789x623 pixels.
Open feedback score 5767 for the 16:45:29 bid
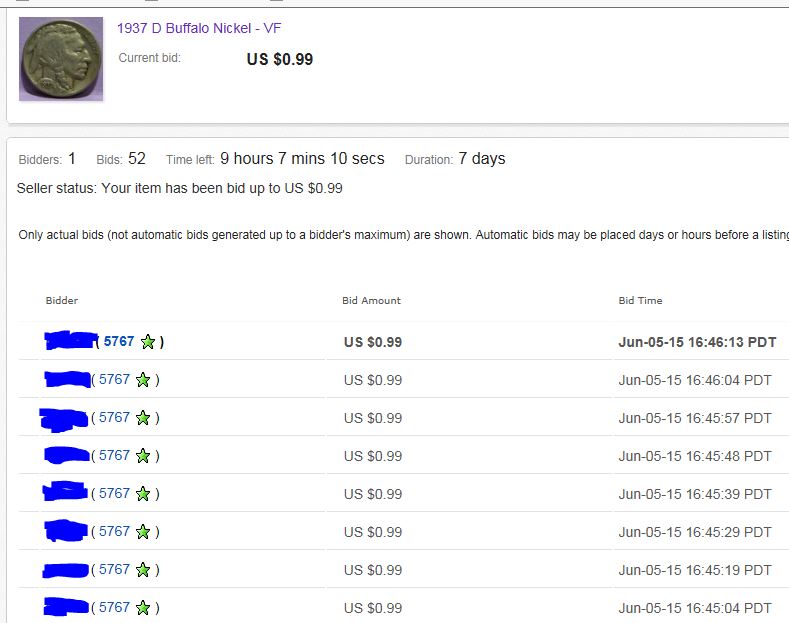click(114, 531)
